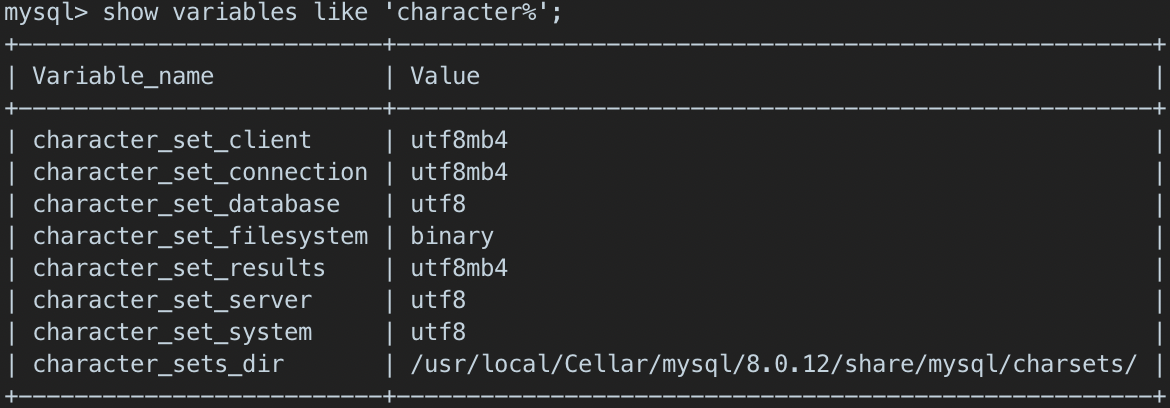Click the character_set_filesystem variable name
Viewport: 1170px width, 408px height.
click(200, 236)
